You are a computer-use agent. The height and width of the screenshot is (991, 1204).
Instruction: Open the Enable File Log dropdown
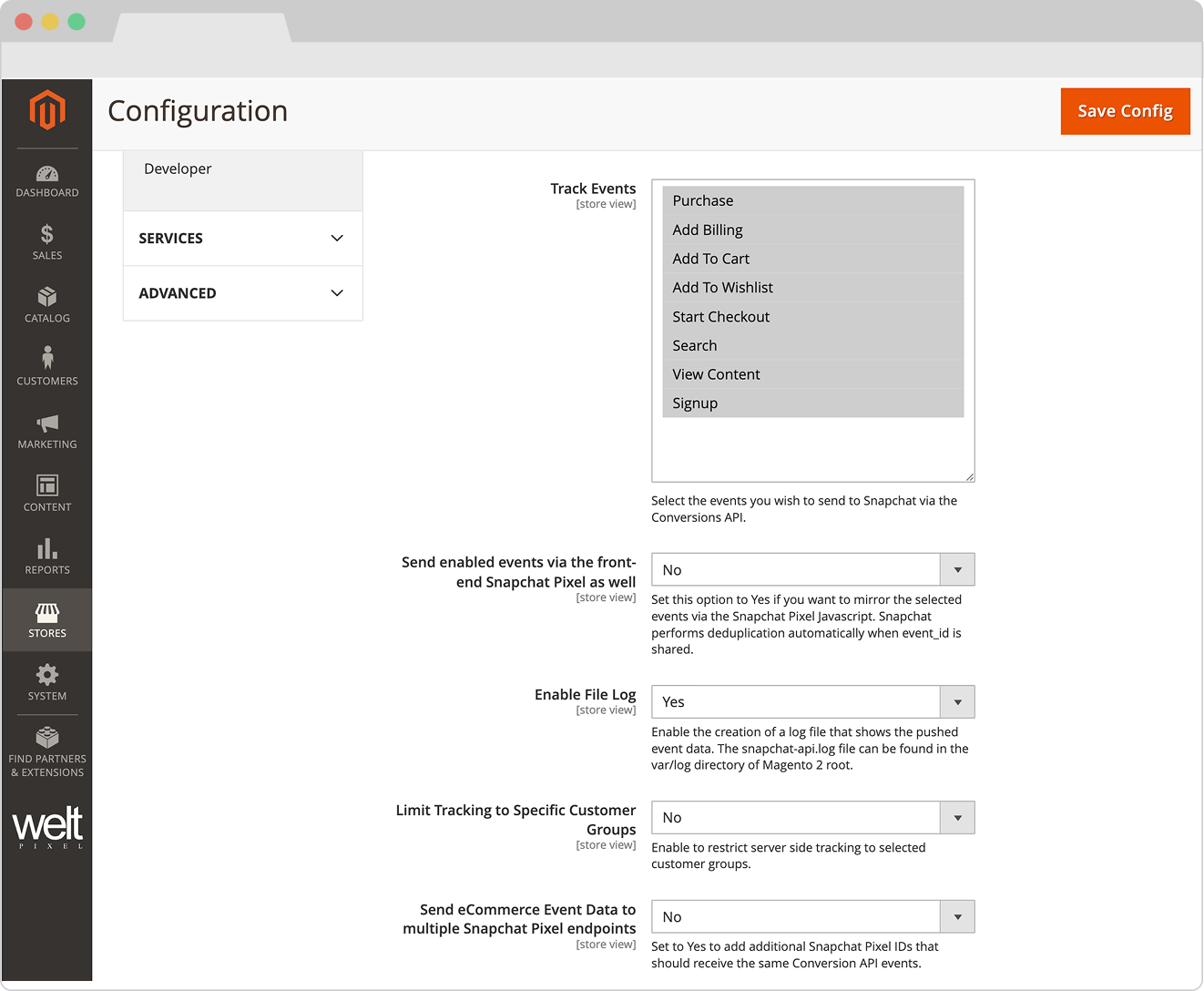pyautogui.click(x=812, y=702)
